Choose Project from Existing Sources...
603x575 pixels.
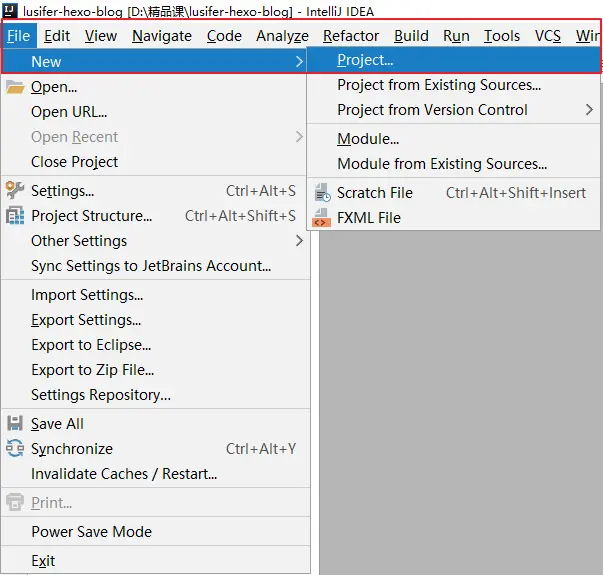(x=453, y=85)
